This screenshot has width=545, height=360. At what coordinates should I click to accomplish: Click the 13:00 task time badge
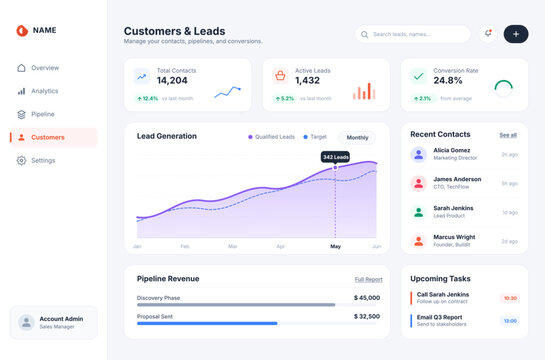pos(510,321)
